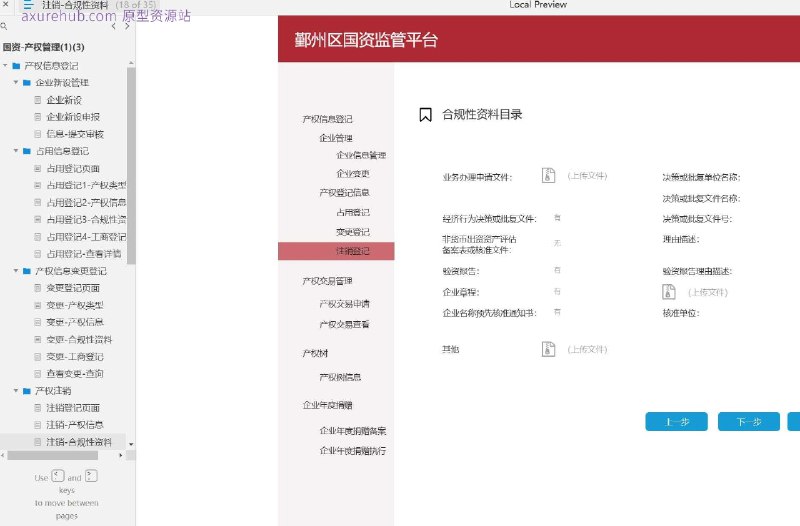Click the sitemap horizontal scrollbar
The width and height of the screenshot is (800, 526).
53,455
